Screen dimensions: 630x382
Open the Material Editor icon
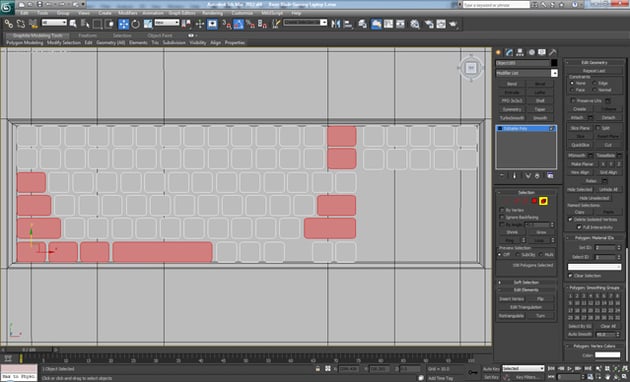(x=415, y=24)
